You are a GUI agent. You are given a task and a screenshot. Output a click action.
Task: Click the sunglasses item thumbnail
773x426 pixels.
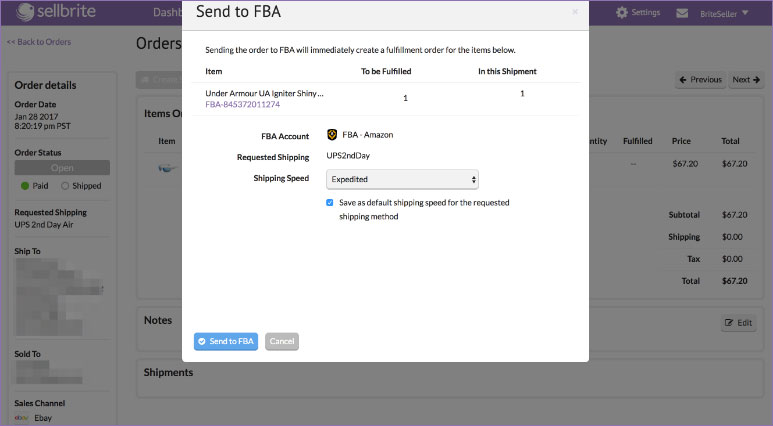[x=167, y=168]
